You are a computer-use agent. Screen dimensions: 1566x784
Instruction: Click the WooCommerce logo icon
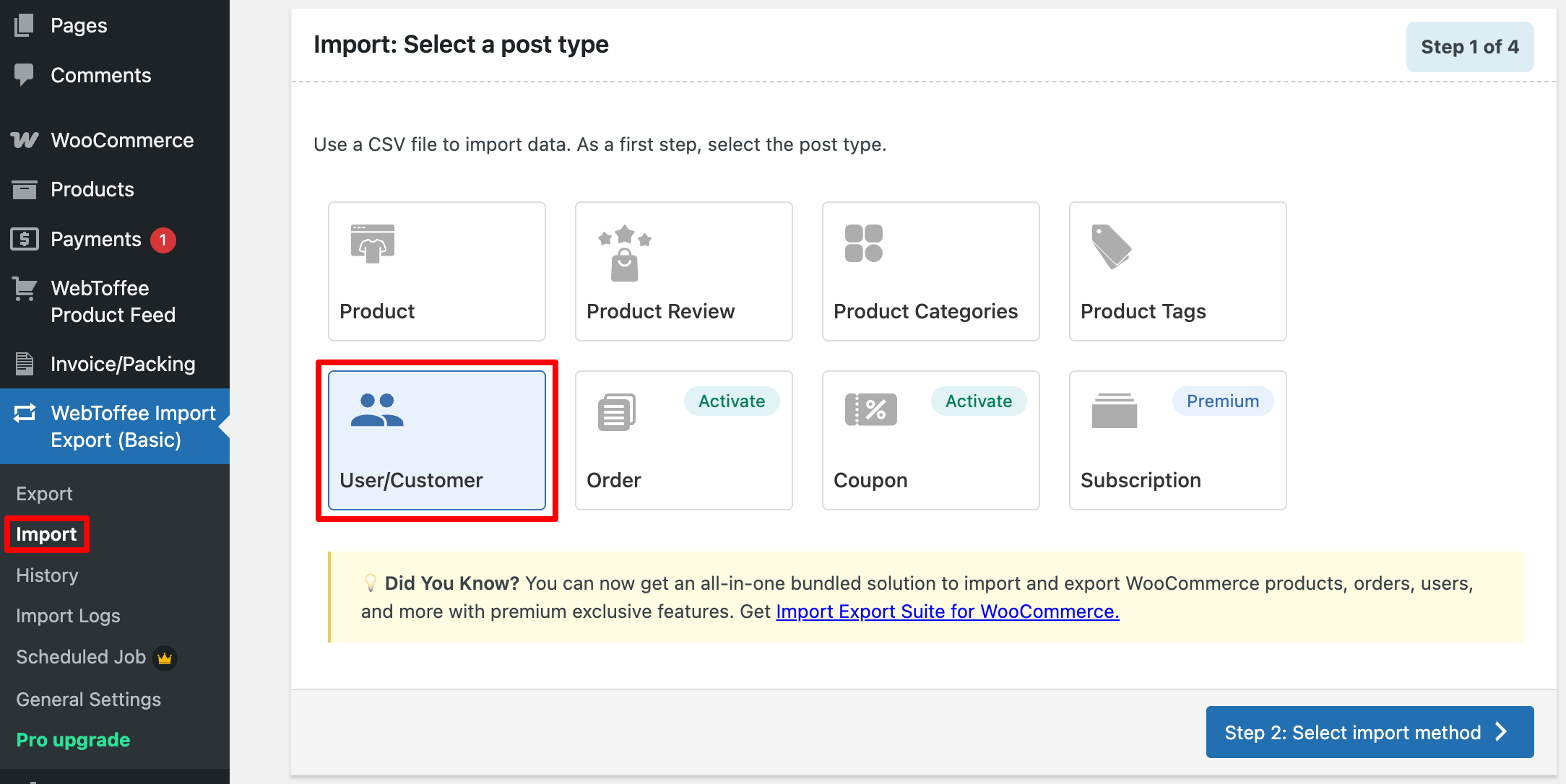click(x=25, y=140)
